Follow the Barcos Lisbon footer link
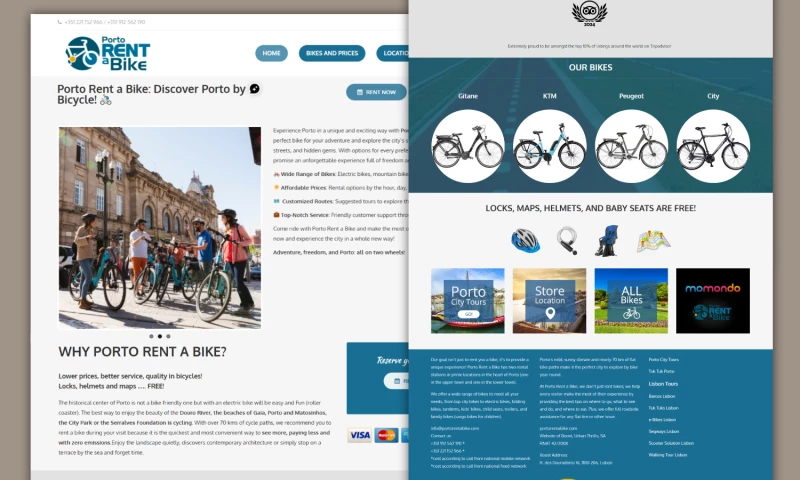800x480 pixels. (x=662, y=396)
